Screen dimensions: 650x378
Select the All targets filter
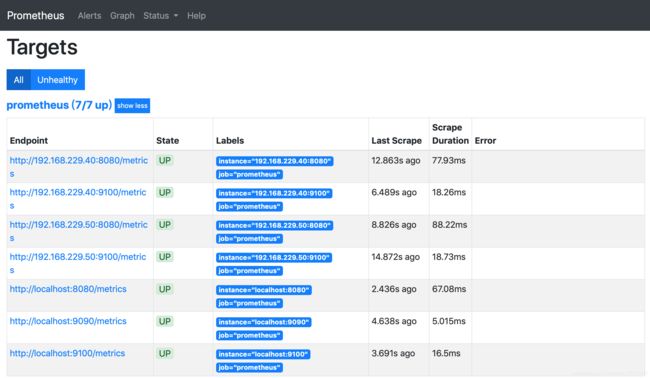click(x=19, y=80)
